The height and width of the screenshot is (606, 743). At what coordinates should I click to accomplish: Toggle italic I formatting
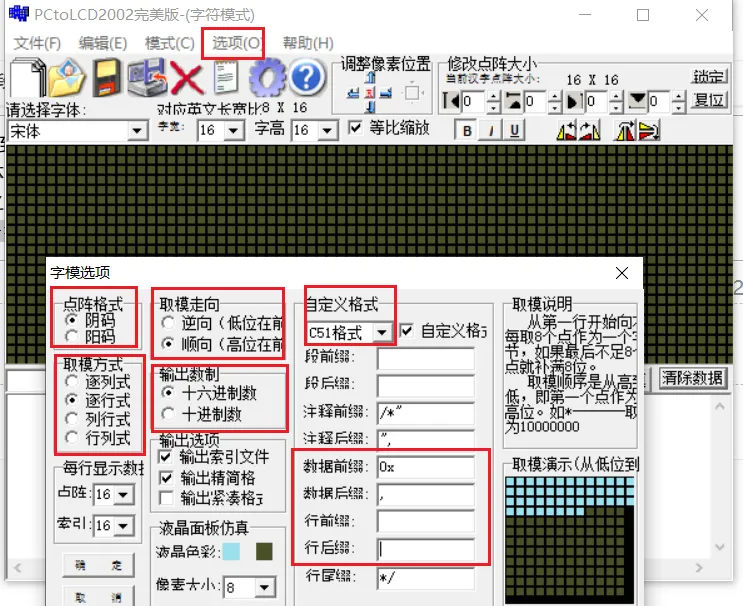point(490,130)
